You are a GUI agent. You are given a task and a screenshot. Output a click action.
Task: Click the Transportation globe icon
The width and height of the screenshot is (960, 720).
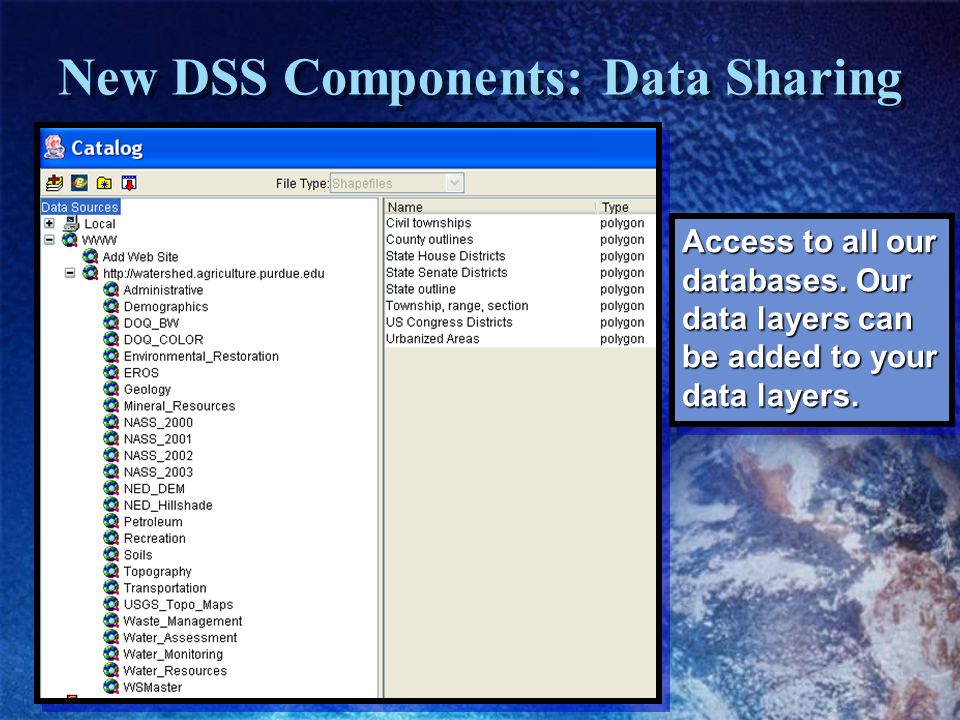111,587
